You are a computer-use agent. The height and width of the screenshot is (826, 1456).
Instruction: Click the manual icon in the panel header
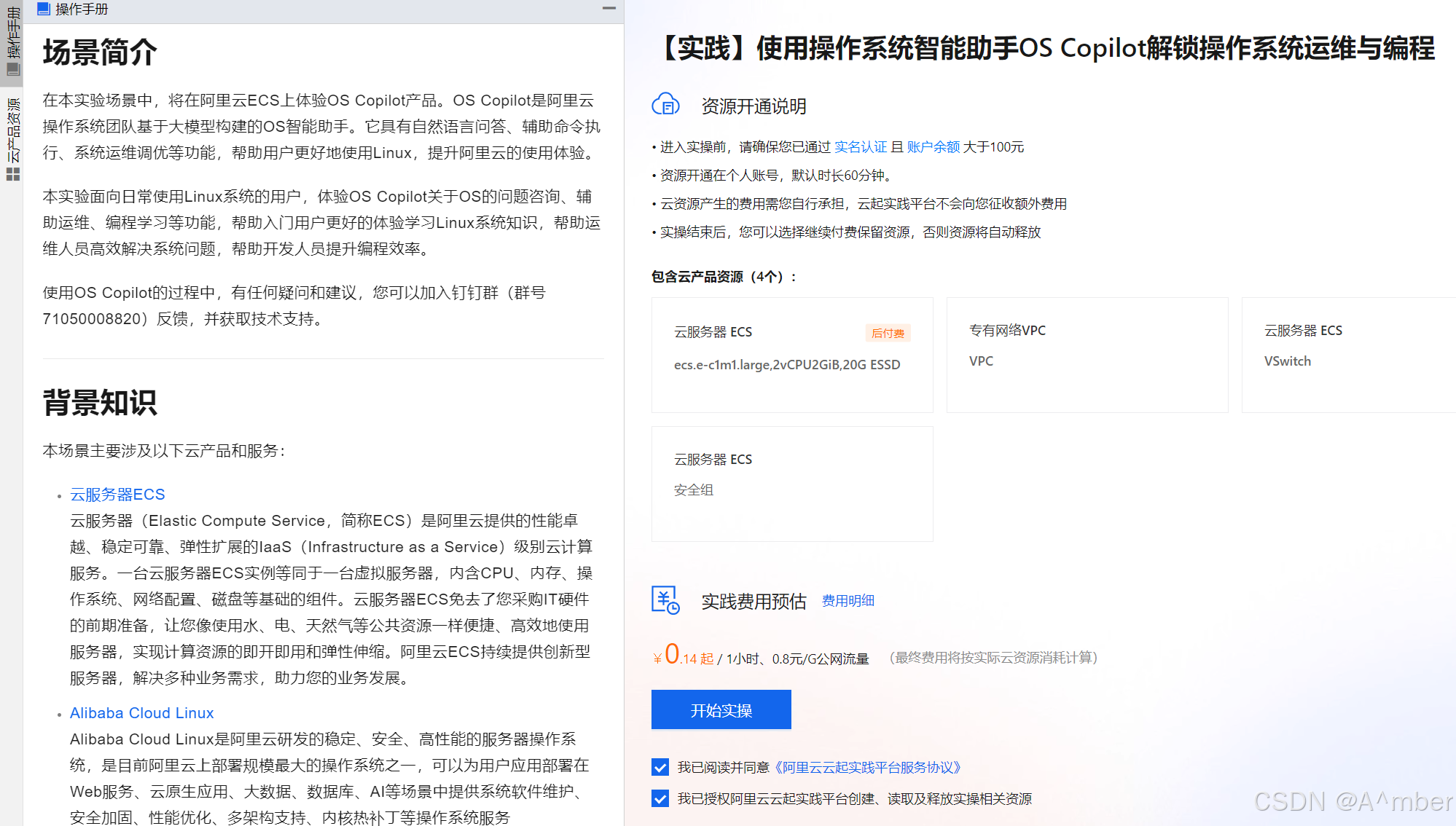(44, 9)
